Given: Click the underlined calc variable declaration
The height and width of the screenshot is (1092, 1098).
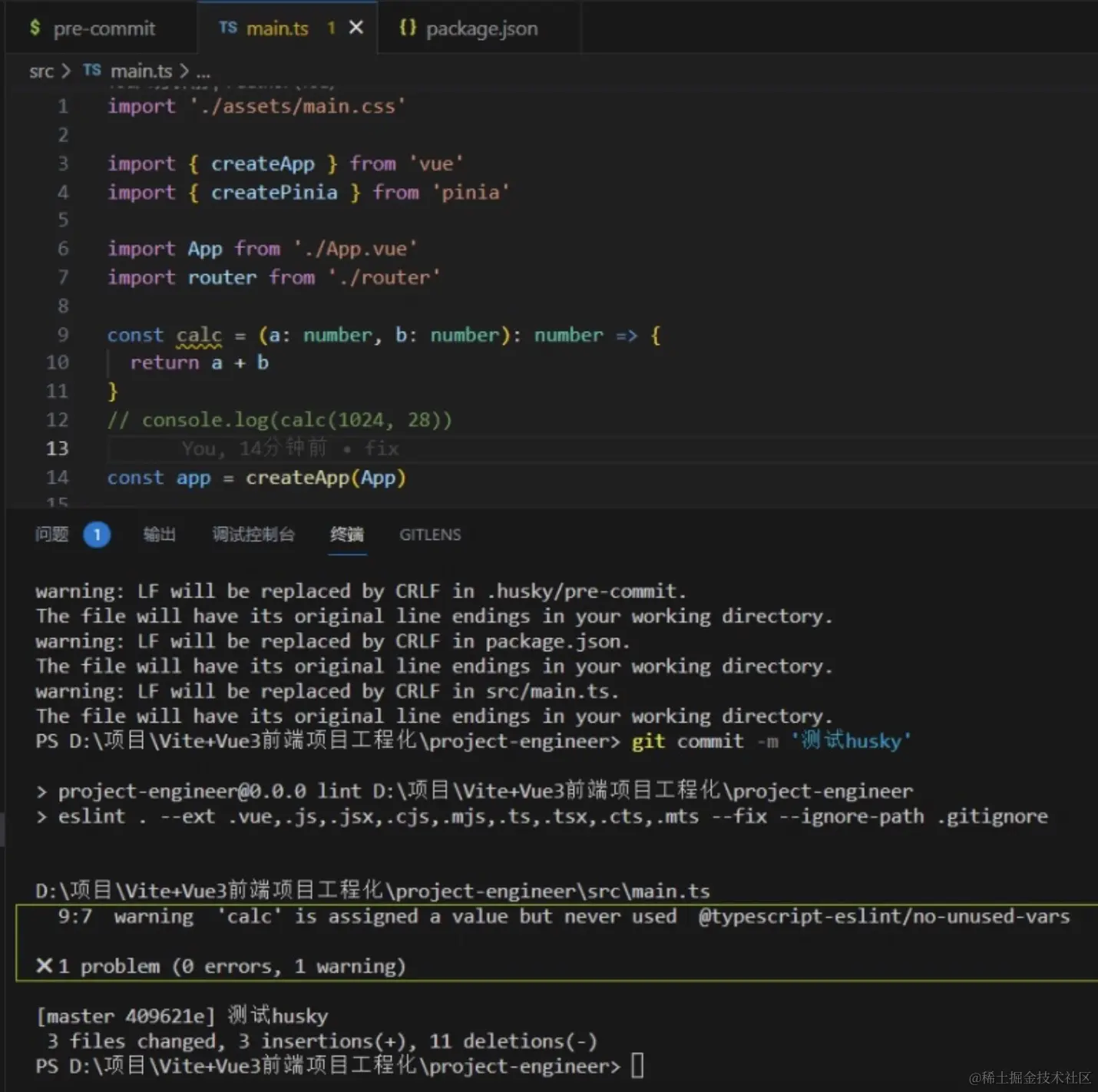Looking at the screenshot, I should tap(199, 336).
